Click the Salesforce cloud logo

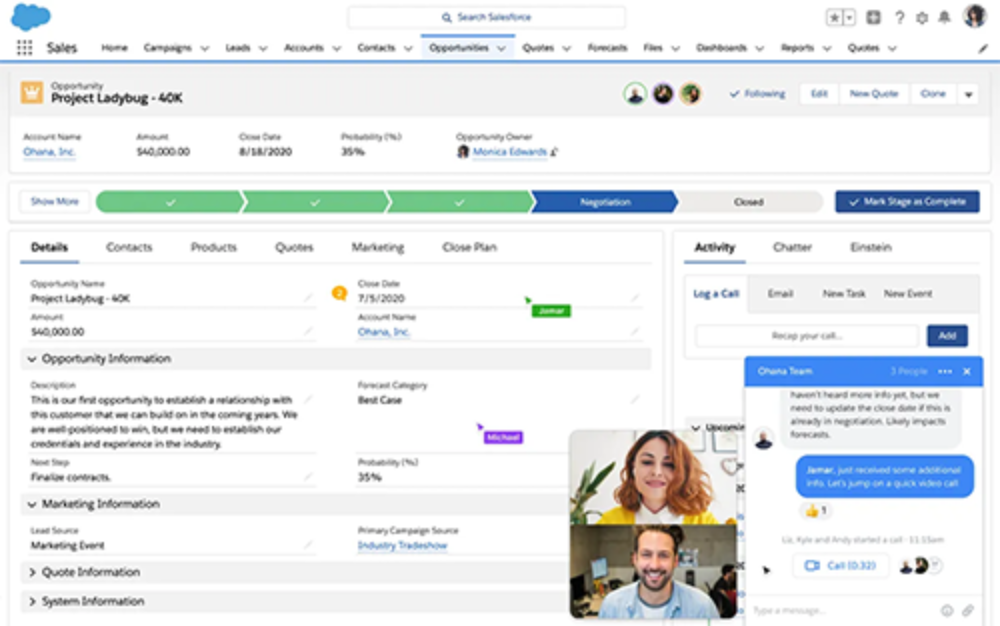(31, 17)
